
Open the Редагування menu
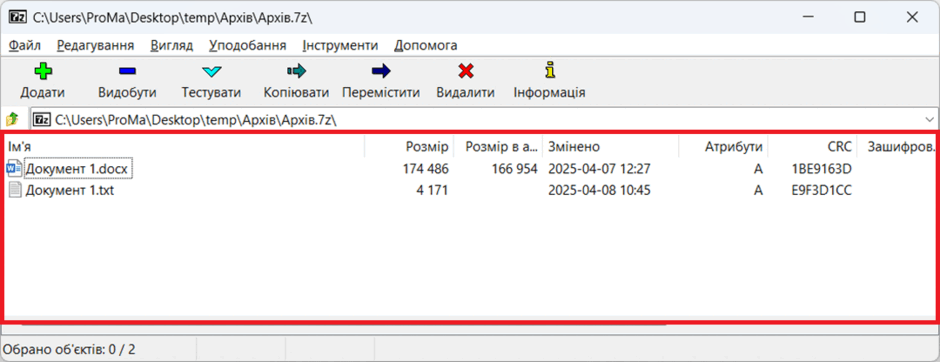[x=95, y=46]
